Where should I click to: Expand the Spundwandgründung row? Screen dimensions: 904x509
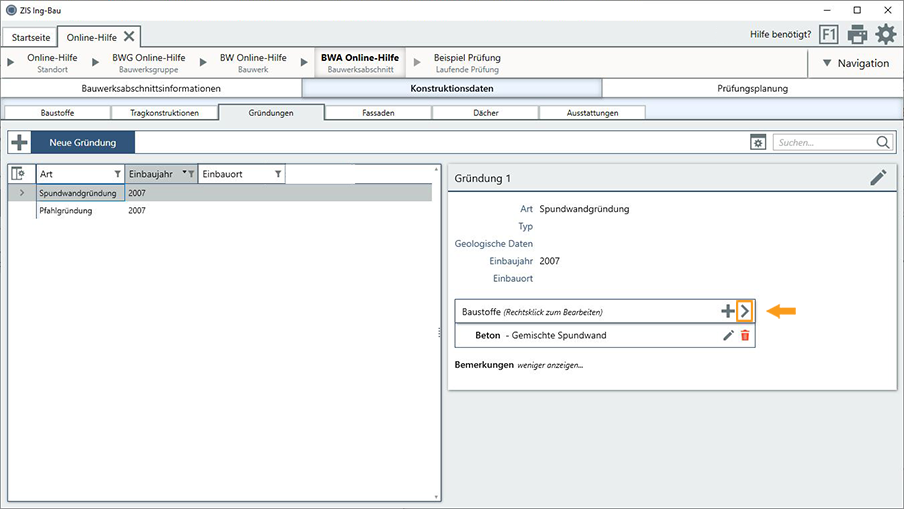(x=22, y=192)
